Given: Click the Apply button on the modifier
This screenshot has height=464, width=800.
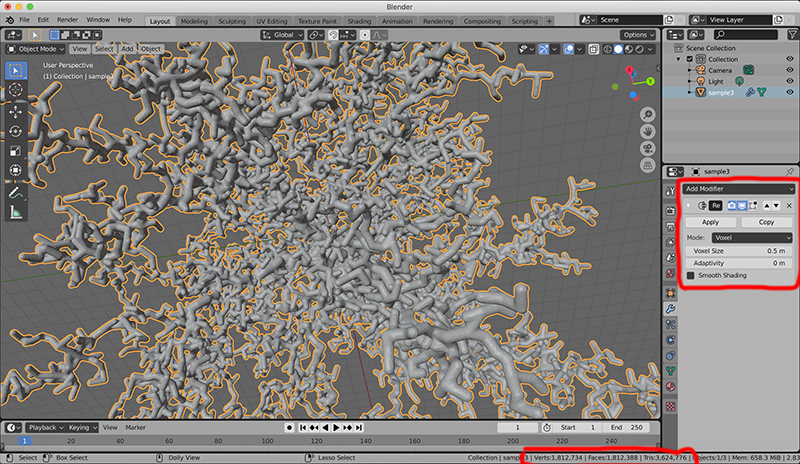Looking at the screenshot, I should tap(711, 222).
